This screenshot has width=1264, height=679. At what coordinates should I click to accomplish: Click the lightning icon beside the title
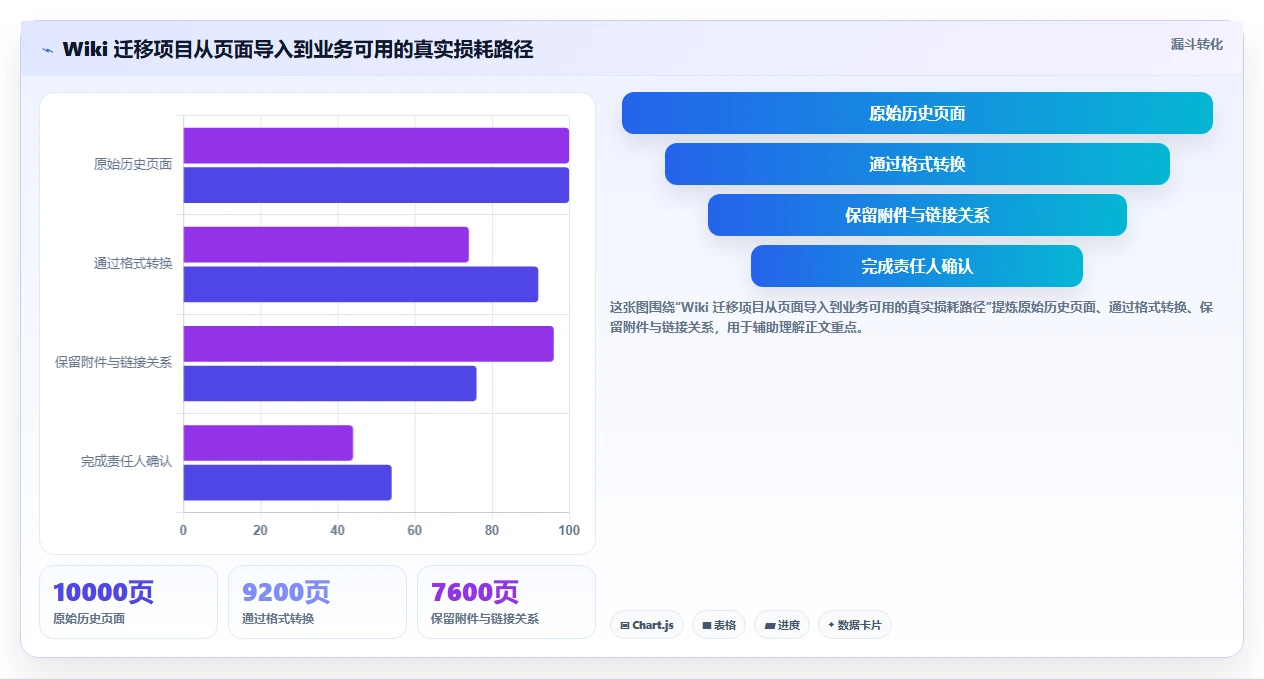47,50
